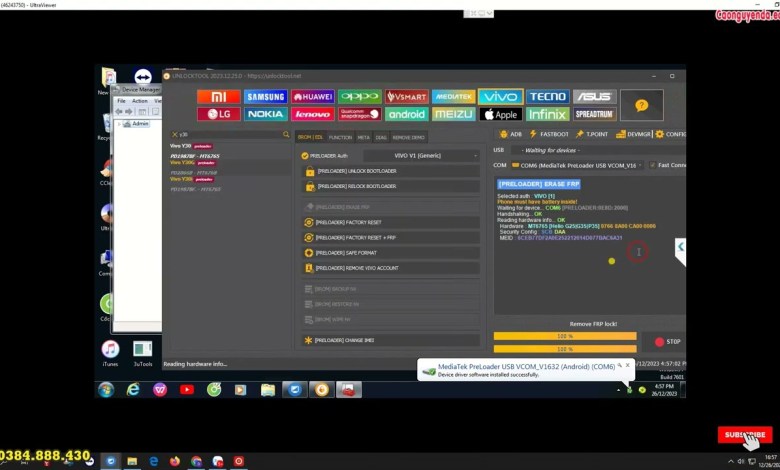Click [PRELOADER] SAFE FORMAT button

[x=391, y=253]
